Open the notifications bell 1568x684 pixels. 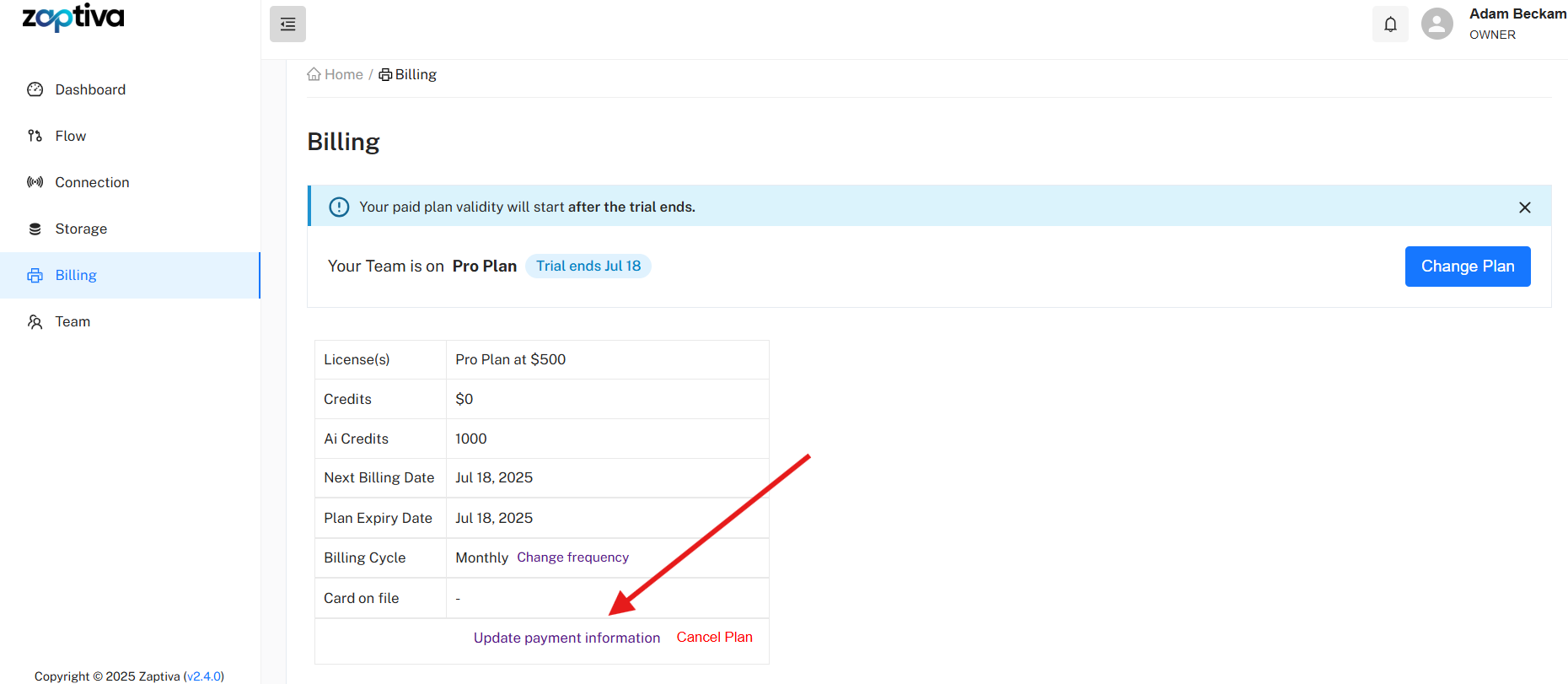pos(1390,24)
